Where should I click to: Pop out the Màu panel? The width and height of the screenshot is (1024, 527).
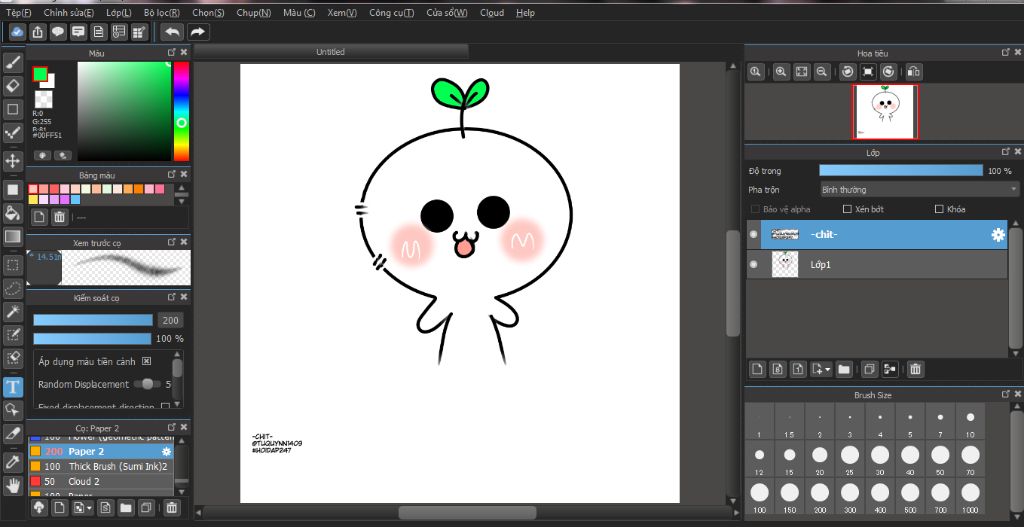coord(171,52)
